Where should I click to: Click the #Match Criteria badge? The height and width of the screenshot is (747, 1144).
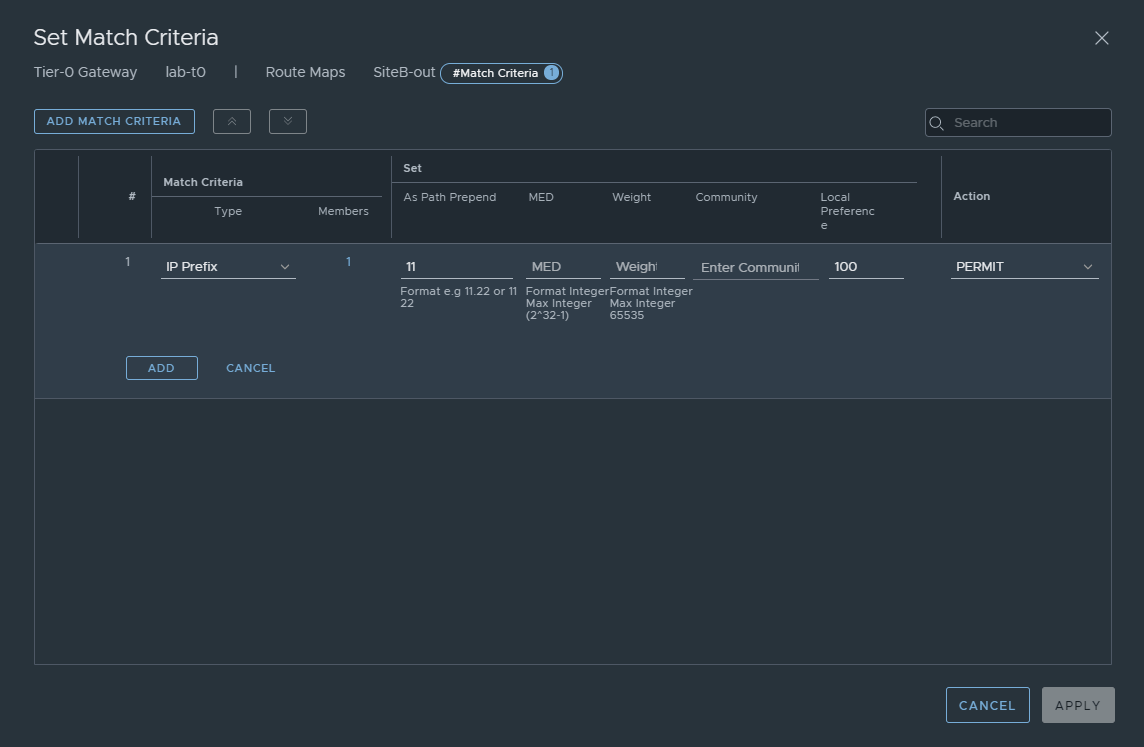tap(501, 73)
